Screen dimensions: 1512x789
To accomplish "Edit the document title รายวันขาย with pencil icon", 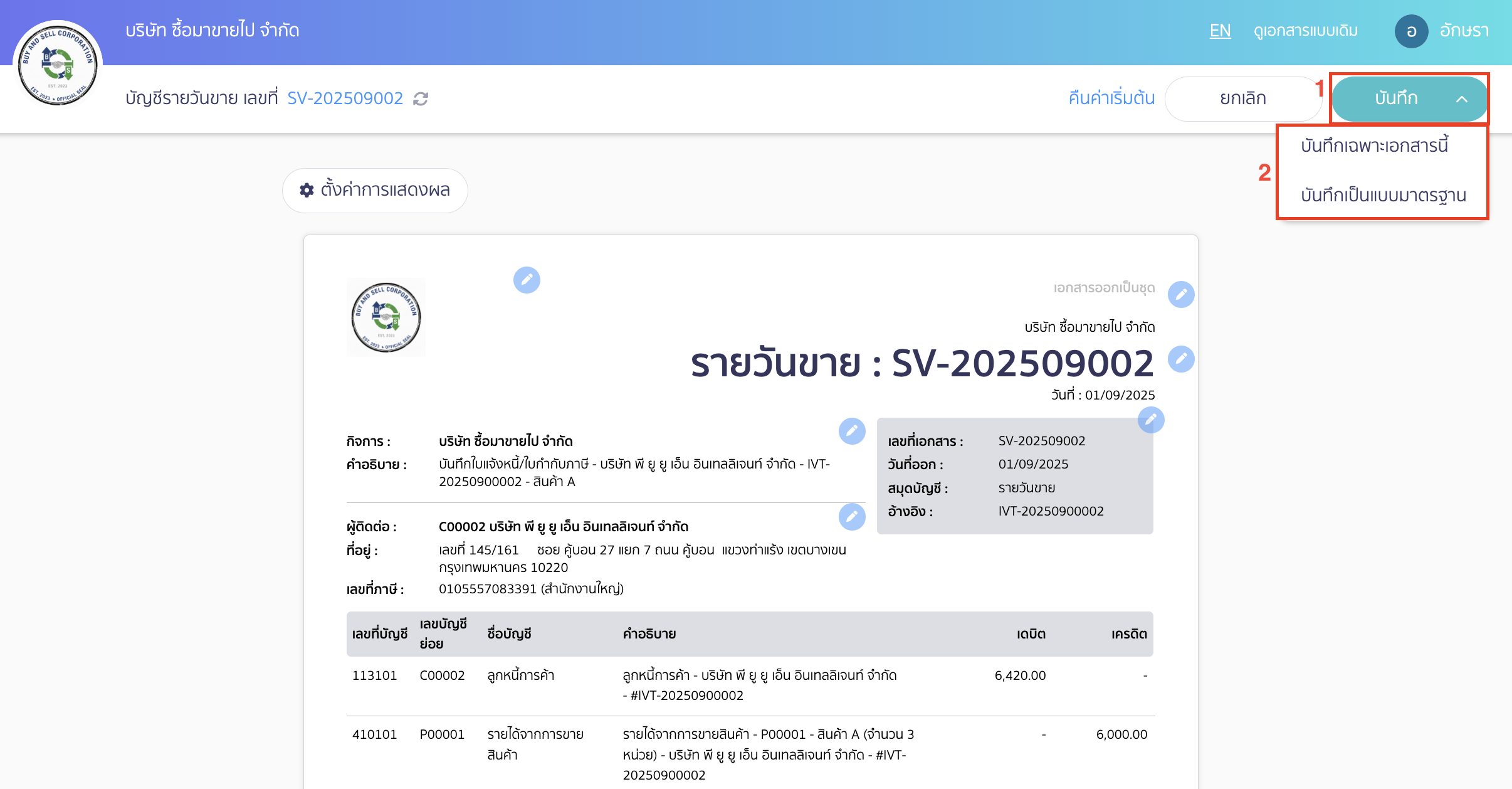I will 1181,359.
